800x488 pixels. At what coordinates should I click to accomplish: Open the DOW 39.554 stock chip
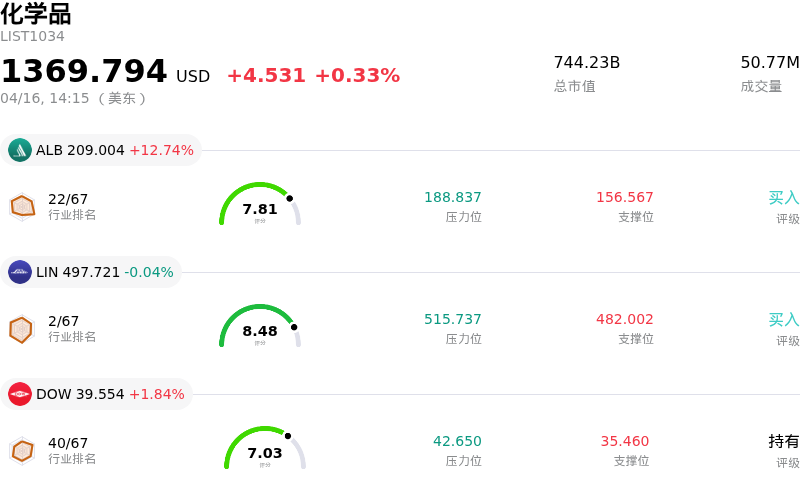[x=97, y=394]
